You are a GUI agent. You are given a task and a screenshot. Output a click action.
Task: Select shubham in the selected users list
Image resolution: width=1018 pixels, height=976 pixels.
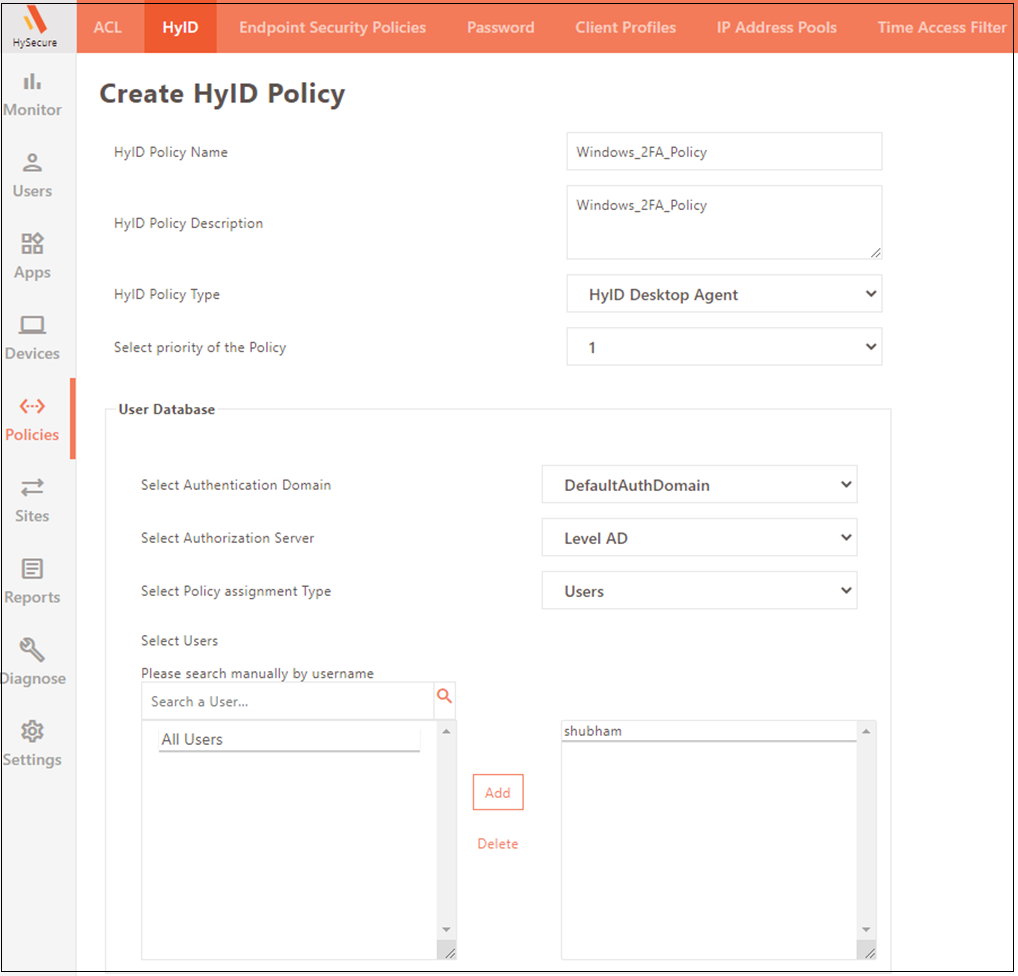[708, 731]
